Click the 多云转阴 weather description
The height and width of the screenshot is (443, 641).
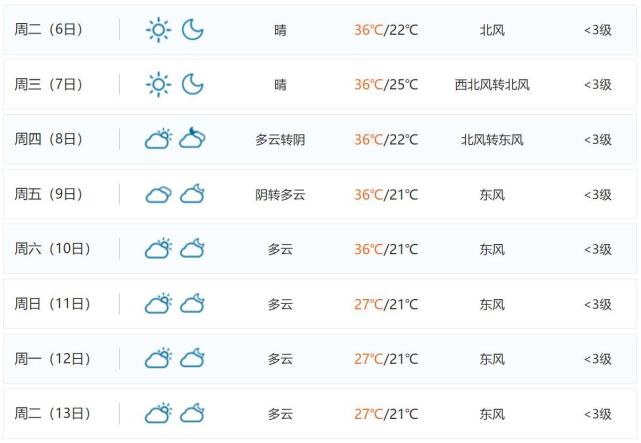(x=280, y=140)
